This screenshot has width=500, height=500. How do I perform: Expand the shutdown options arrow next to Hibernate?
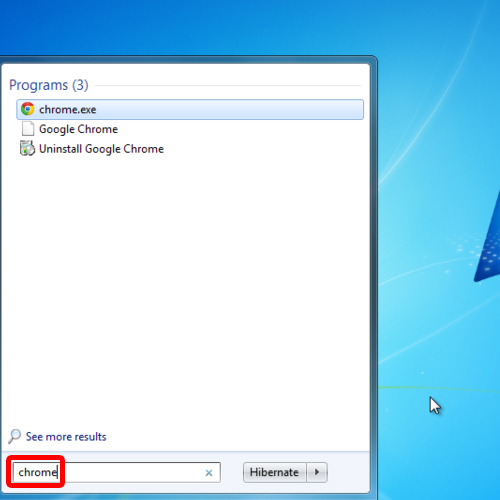317,472
